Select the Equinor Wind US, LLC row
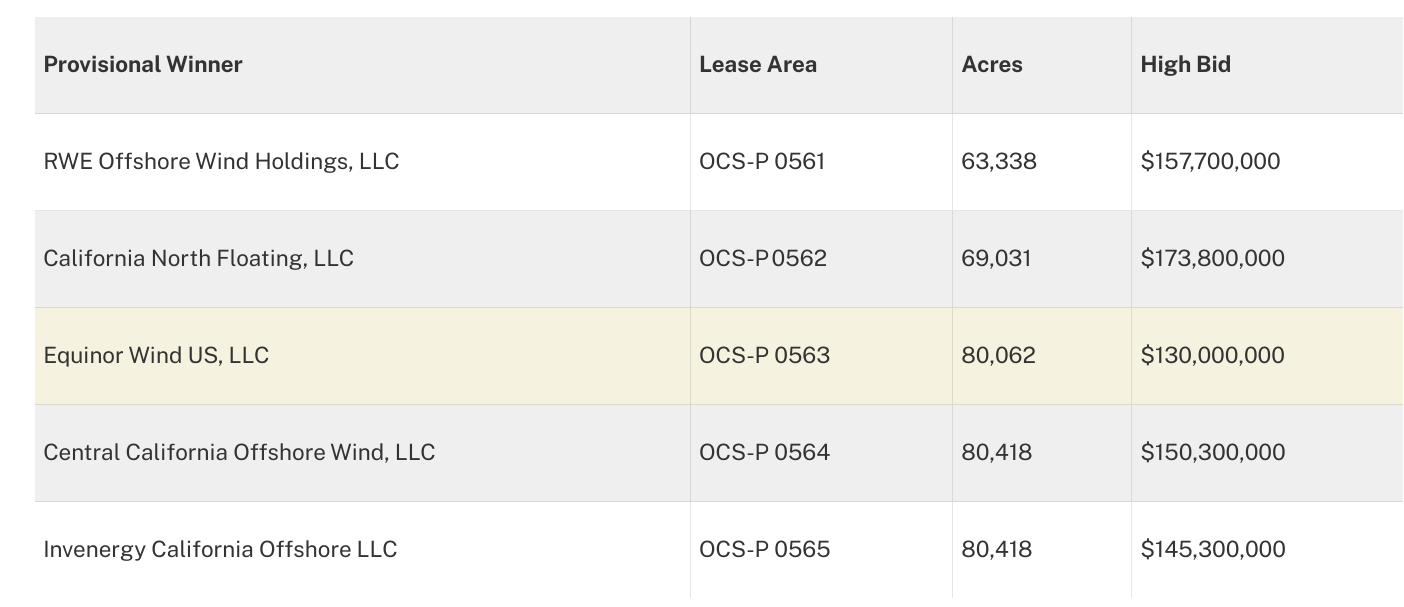 click(156, 356)
